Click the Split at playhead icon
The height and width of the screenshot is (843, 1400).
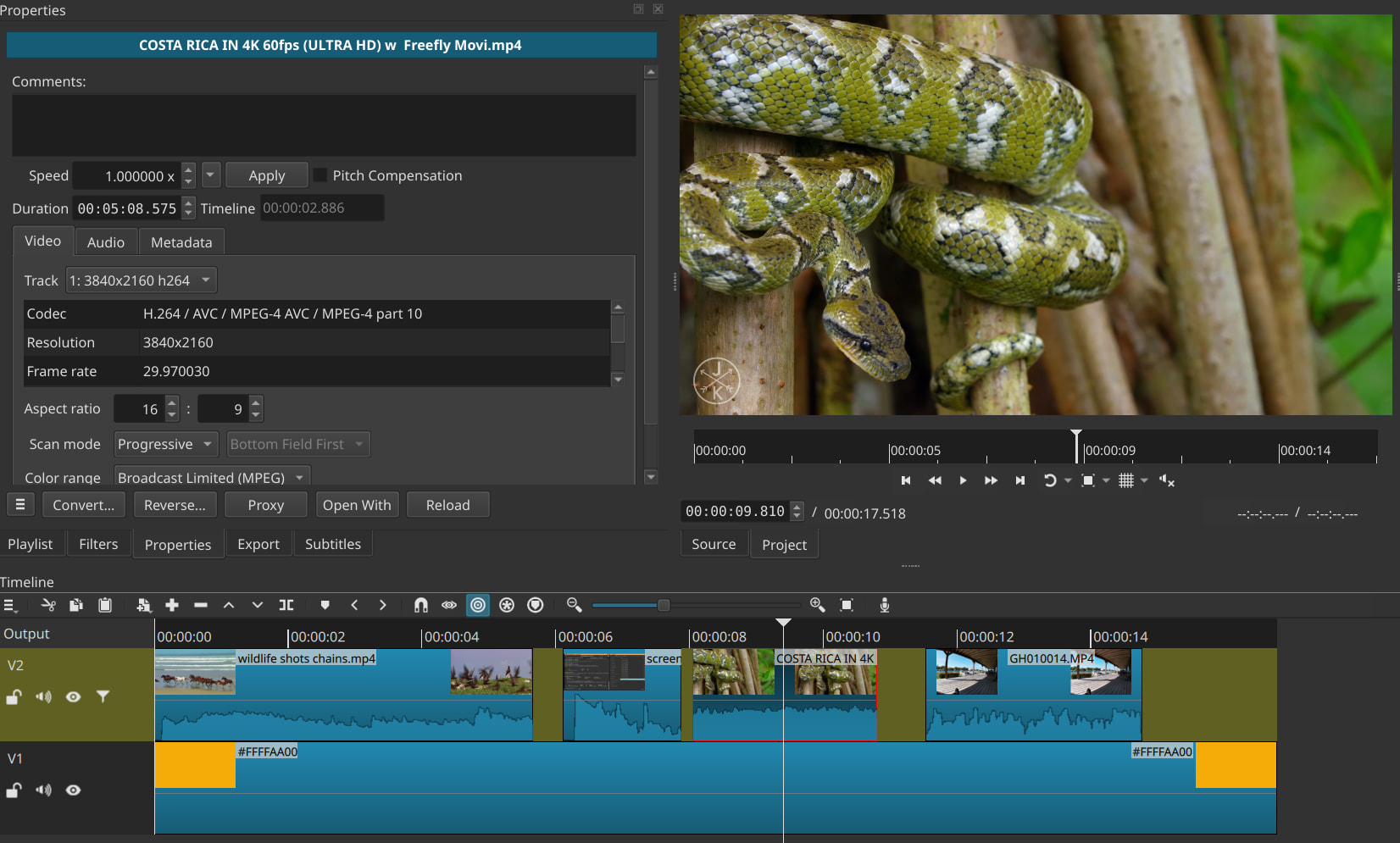coord(286,605)
